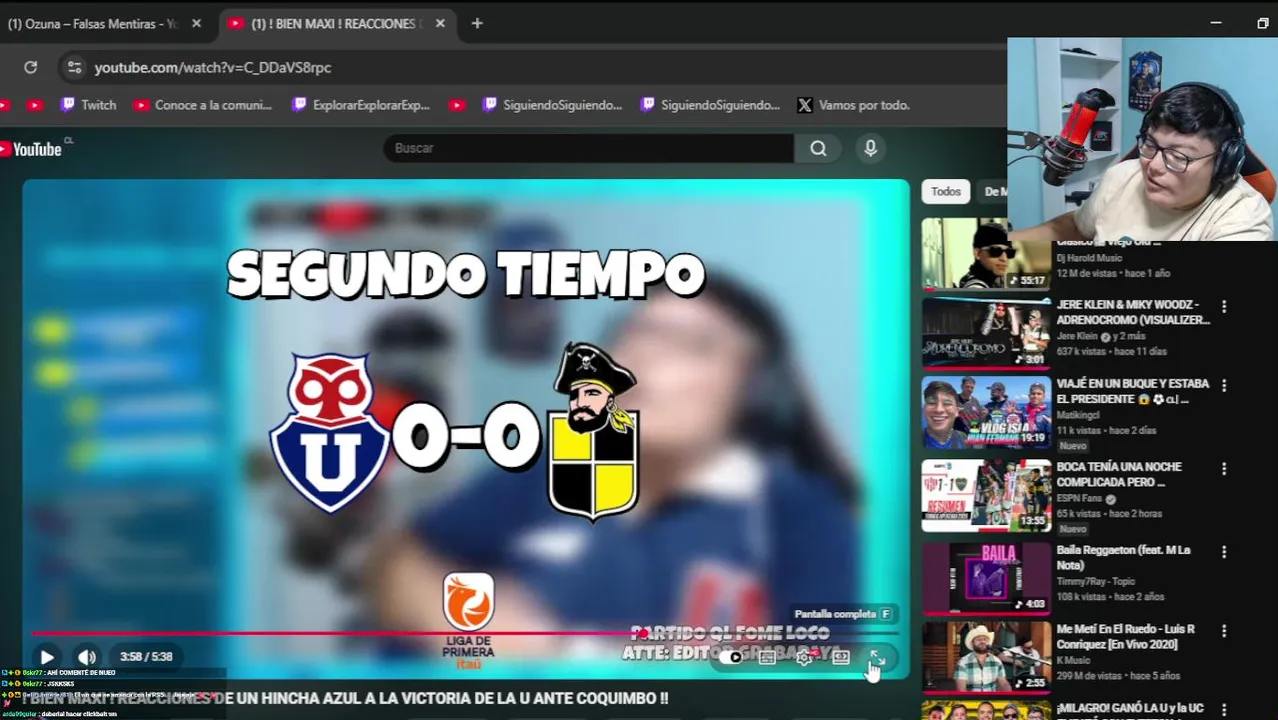
Task: Open BOCA TENÍA UNA NOCHE COMPLICADA video
Action: pos(1119,474)
